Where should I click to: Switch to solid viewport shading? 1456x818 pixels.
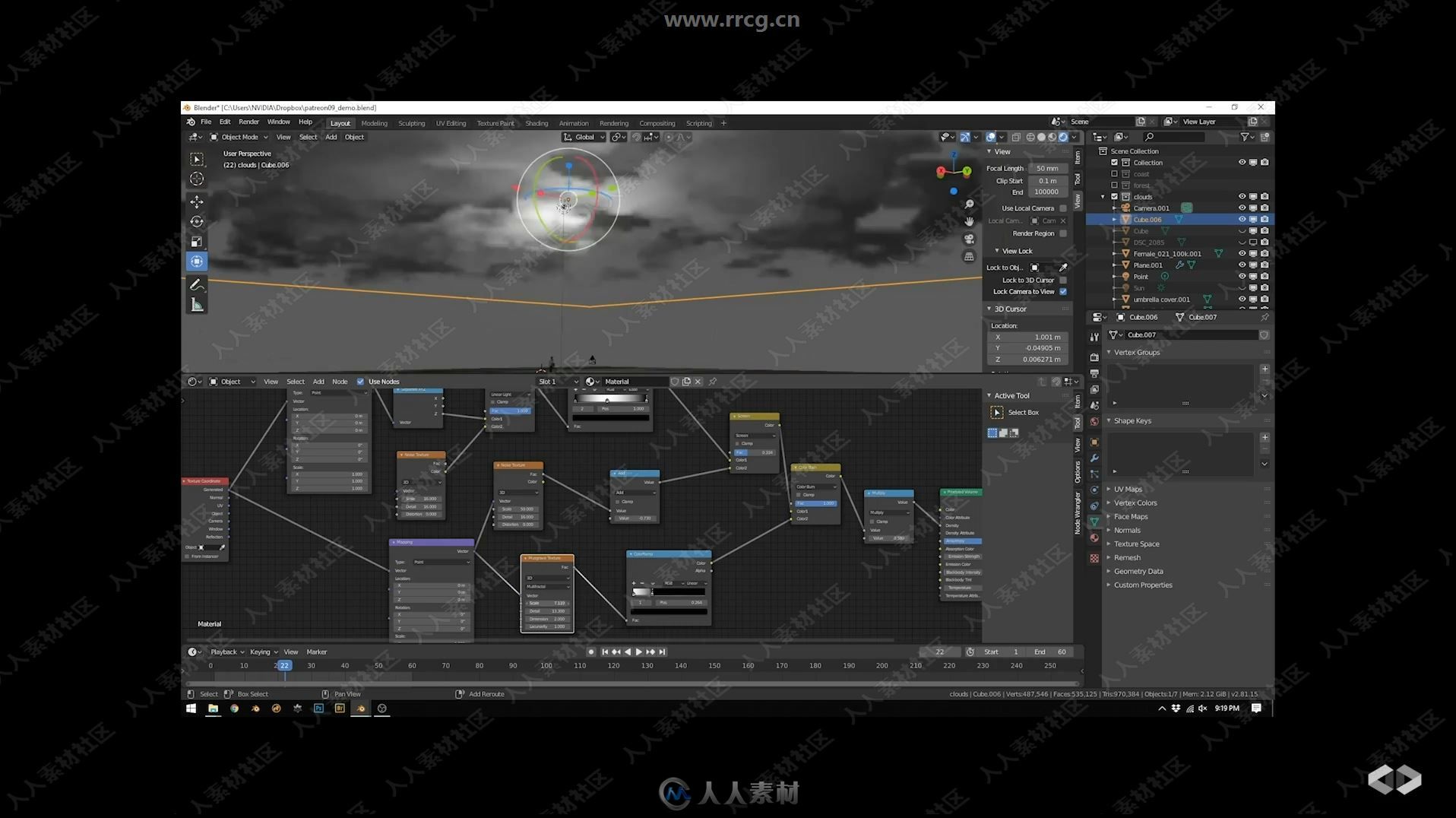[1041, 137]
